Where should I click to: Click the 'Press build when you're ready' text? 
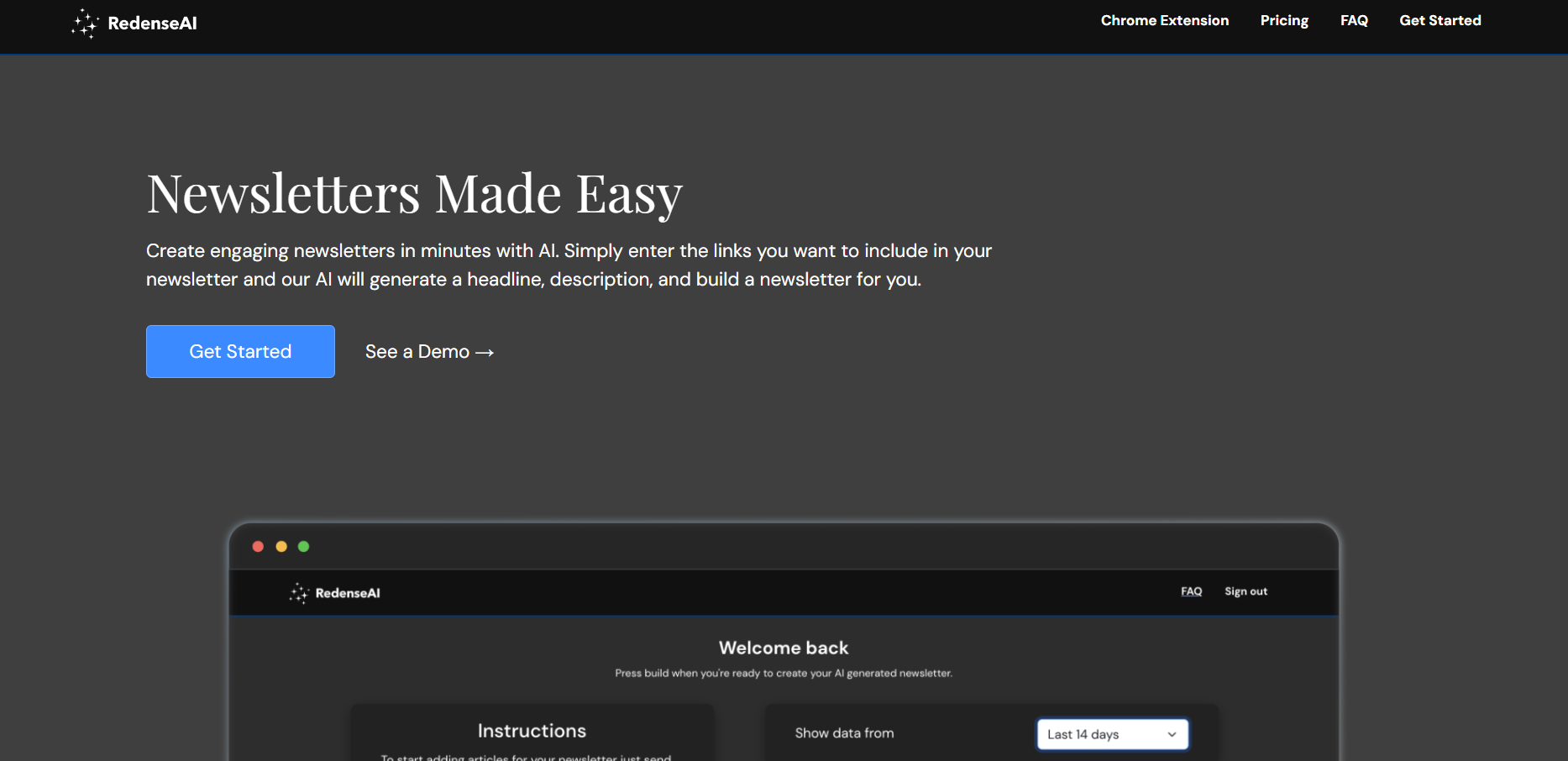point(784,674)
